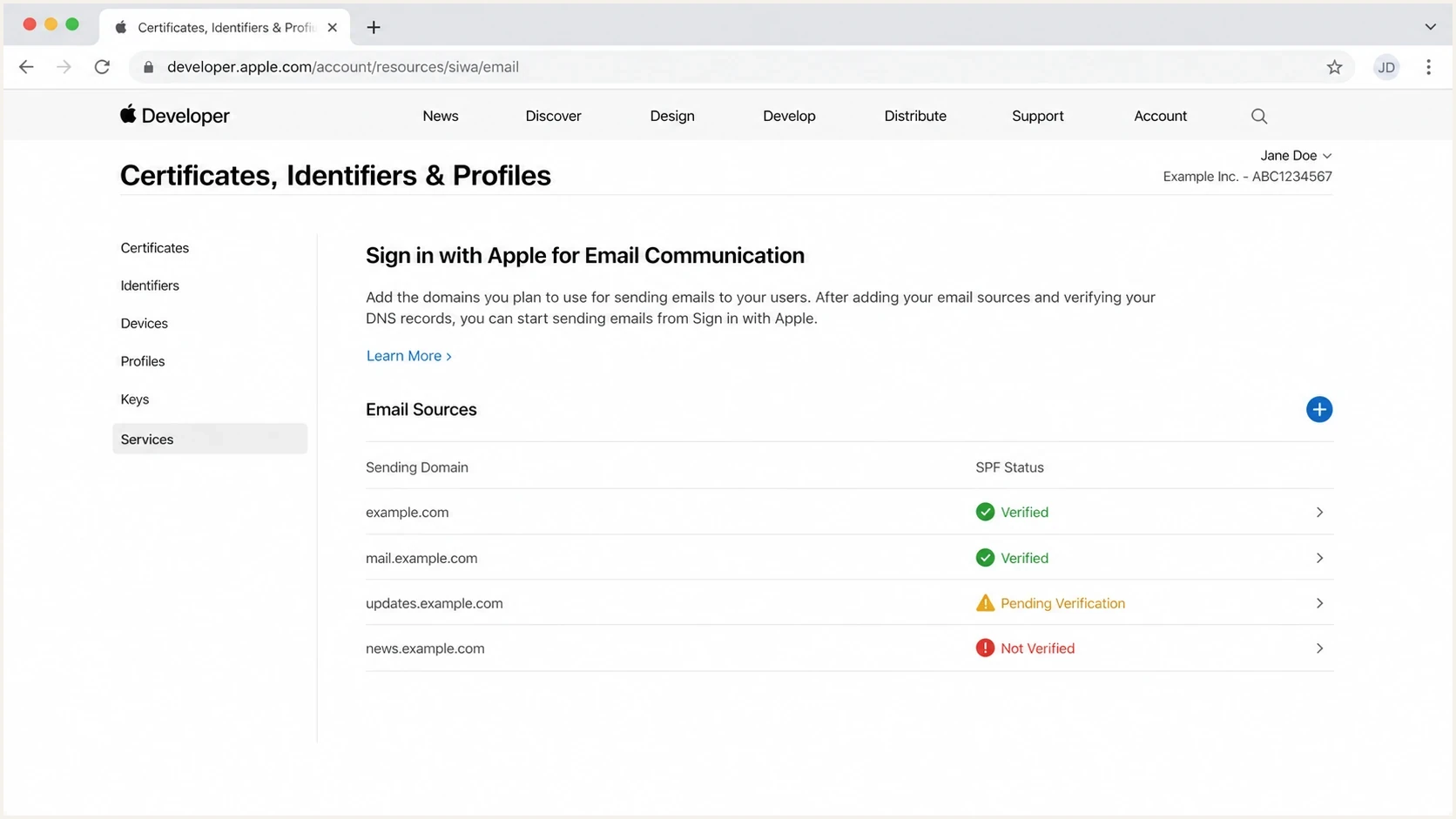Click the Not Verified status text
This screenshot has height=819, width=1456.
pos(1037,648)
